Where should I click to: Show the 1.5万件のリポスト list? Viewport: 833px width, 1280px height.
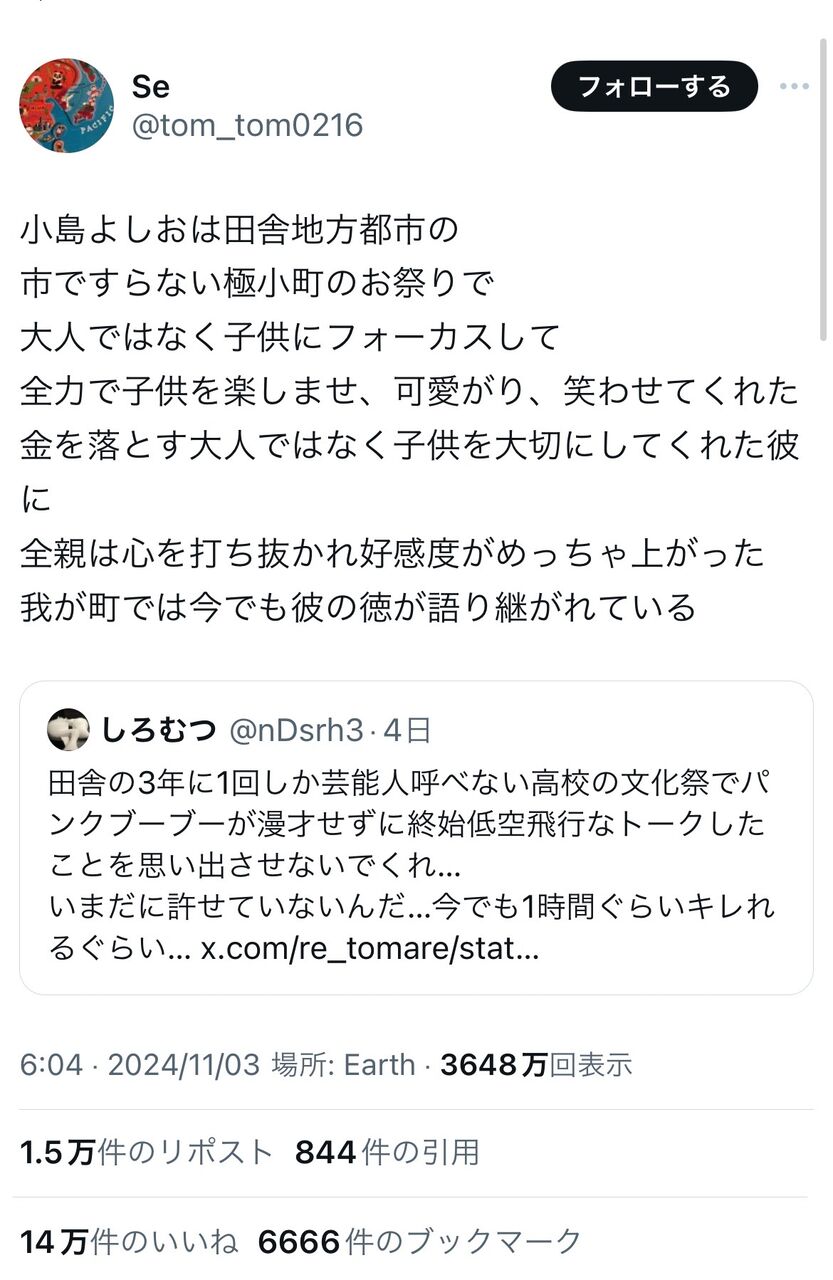click(146, 1153)
